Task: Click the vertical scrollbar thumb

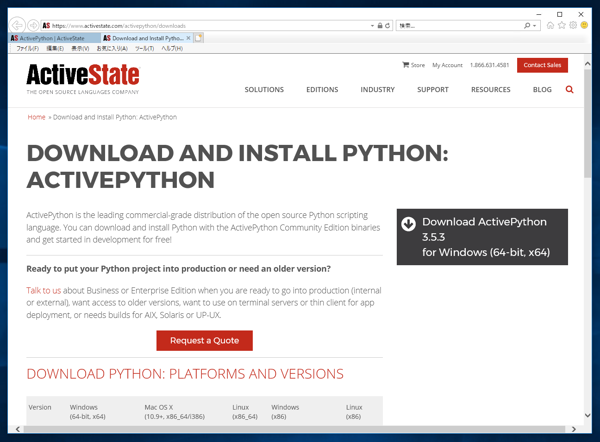Action: tap(587, 123)
